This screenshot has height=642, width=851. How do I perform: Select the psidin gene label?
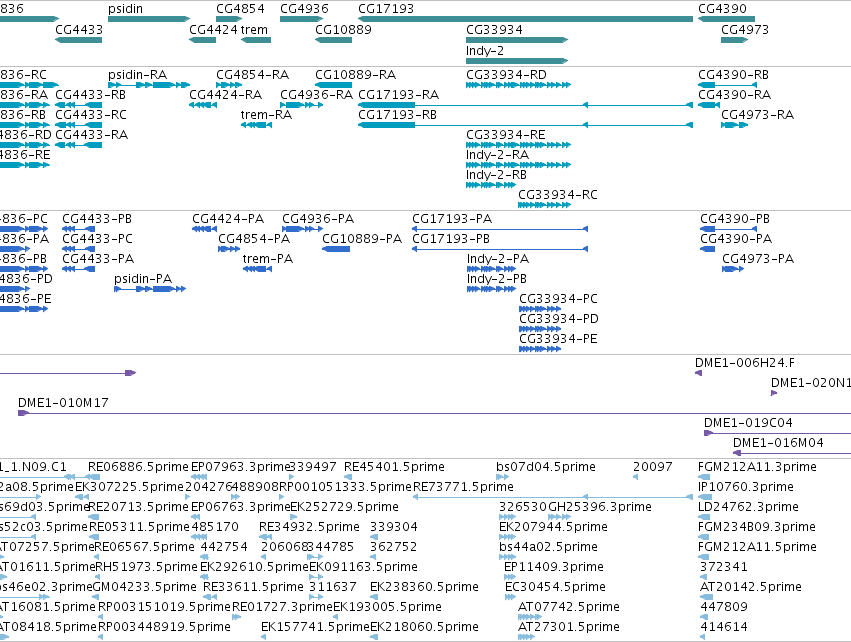[125, 9]
